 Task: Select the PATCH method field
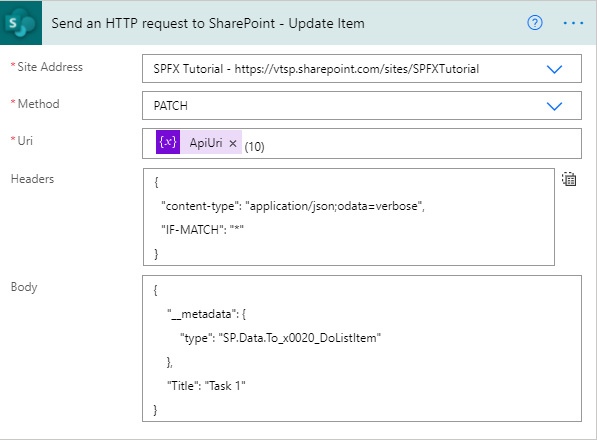coord(362,105)
